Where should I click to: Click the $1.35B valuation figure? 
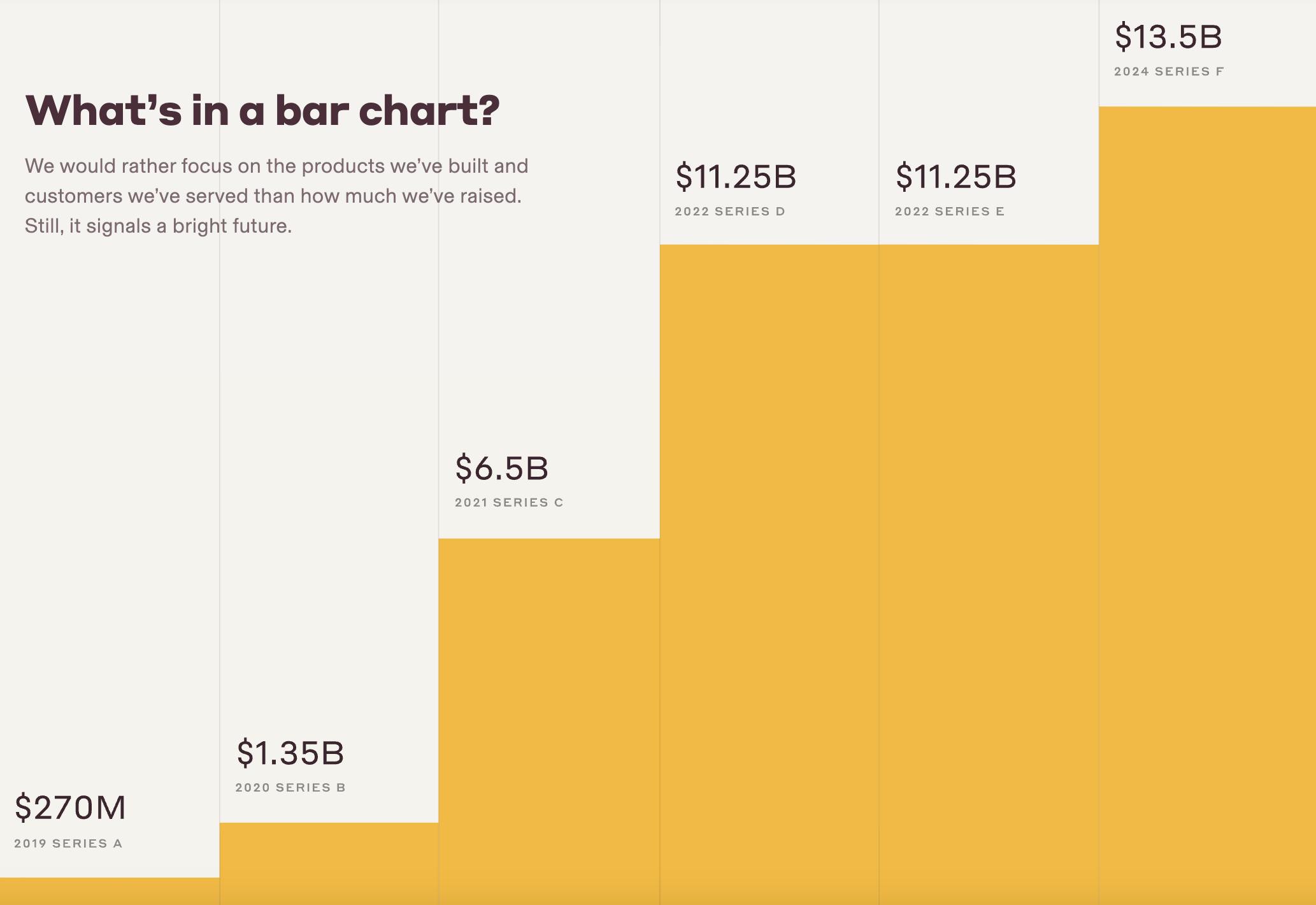(290, 753)
